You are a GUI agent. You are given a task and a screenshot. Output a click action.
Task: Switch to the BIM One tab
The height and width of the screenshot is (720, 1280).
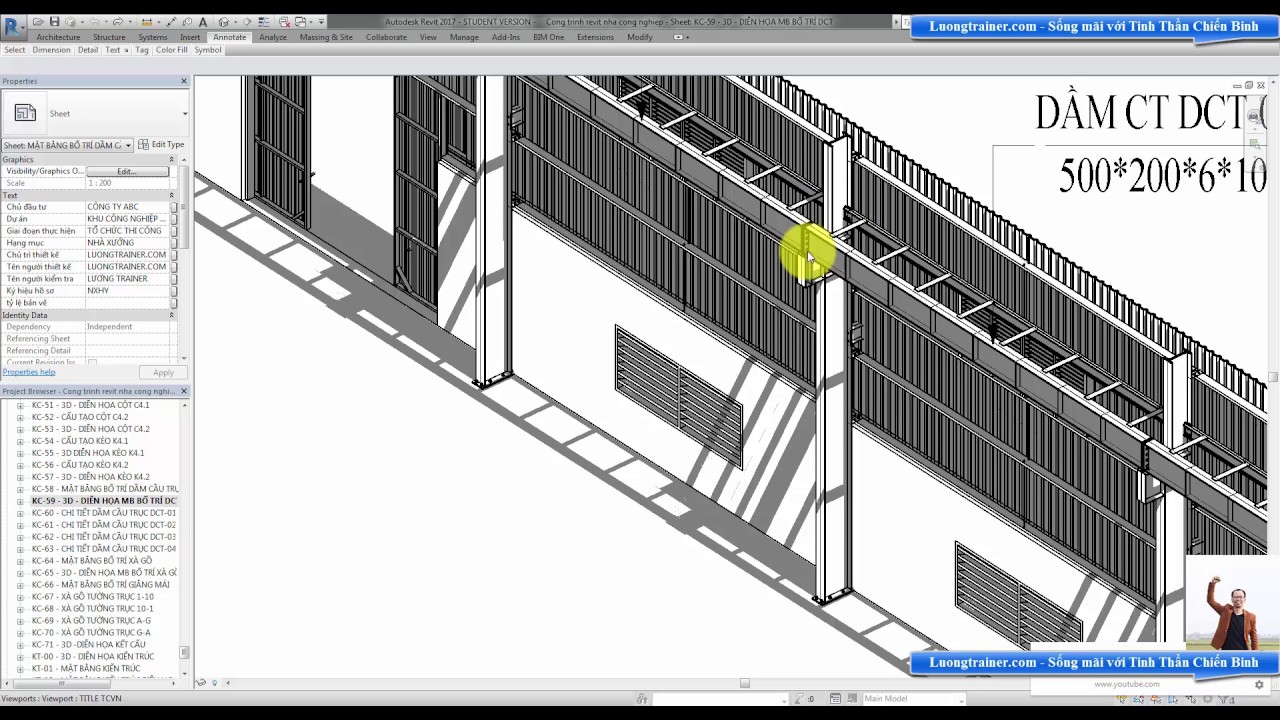pyautogui.click(x=548, y=37)
